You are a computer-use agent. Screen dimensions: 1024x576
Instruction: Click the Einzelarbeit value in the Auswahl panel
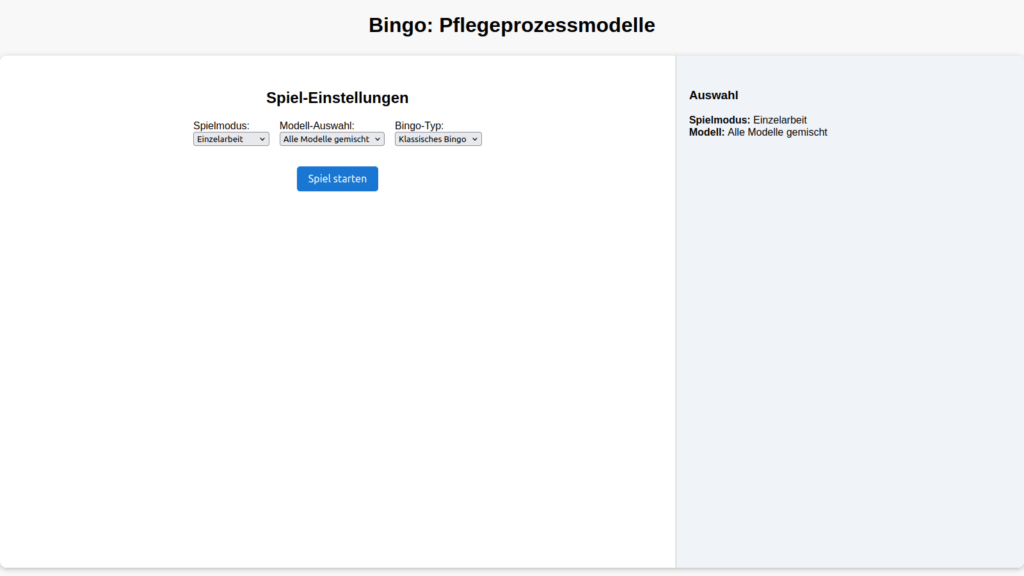click(780, 120)
